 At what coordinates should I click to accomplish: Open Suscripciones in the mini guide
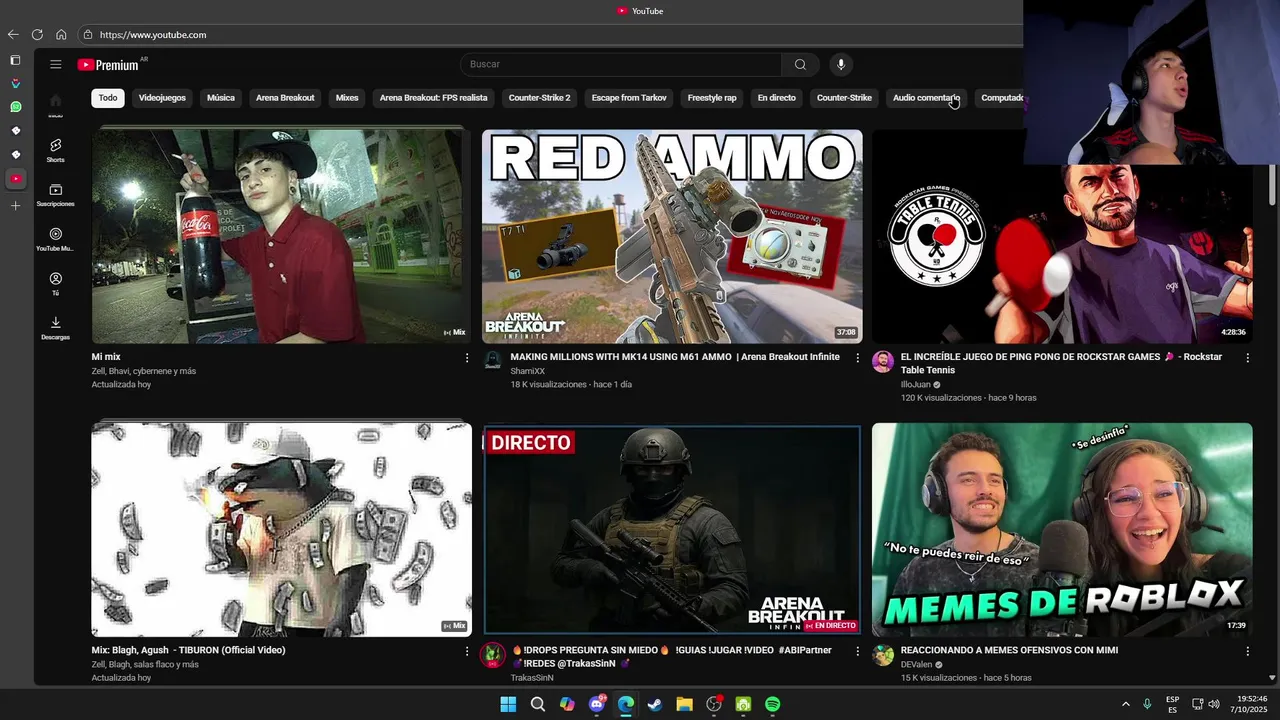tap(55, 195)
